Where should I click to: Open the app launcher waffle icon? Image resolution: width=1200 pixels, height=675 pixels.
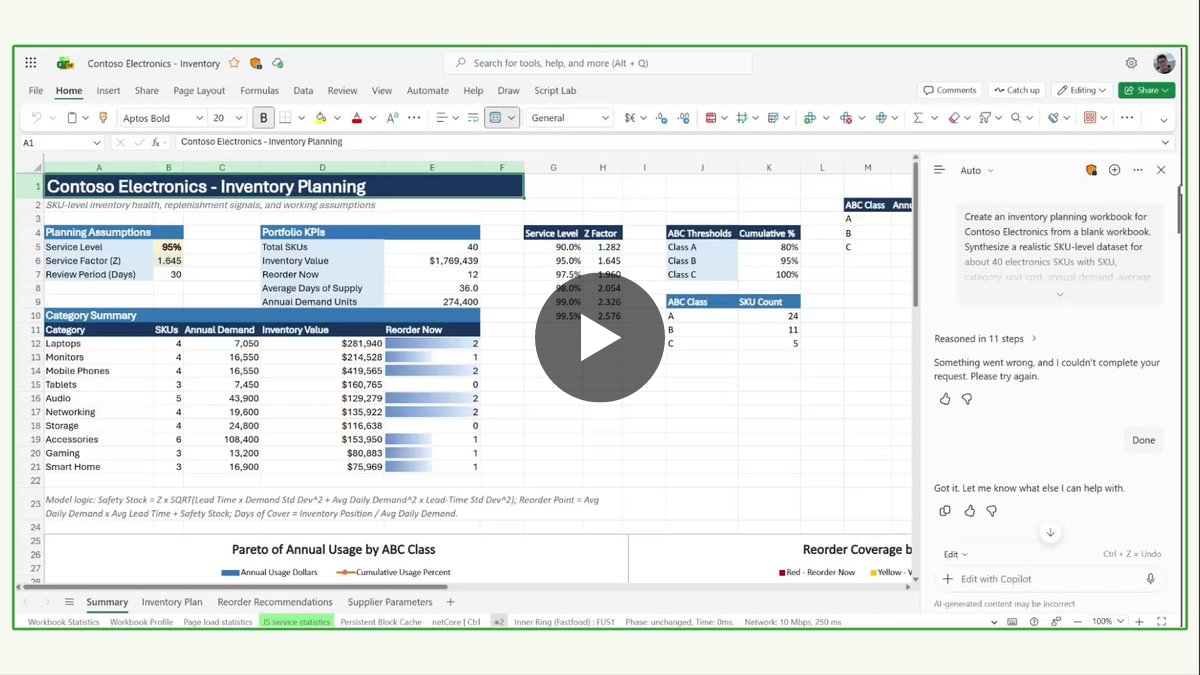(31, 63)
